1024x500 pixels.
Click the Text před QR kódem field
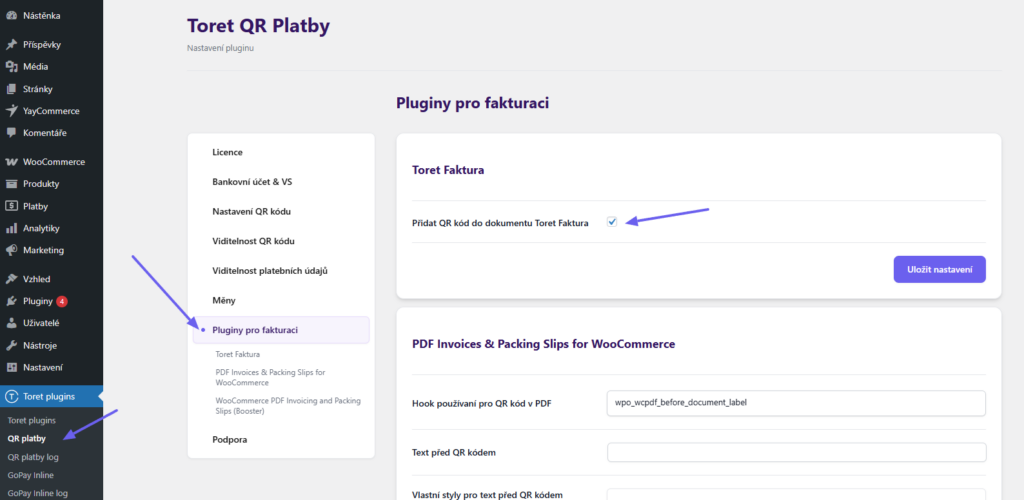click(x=796, y=452)
